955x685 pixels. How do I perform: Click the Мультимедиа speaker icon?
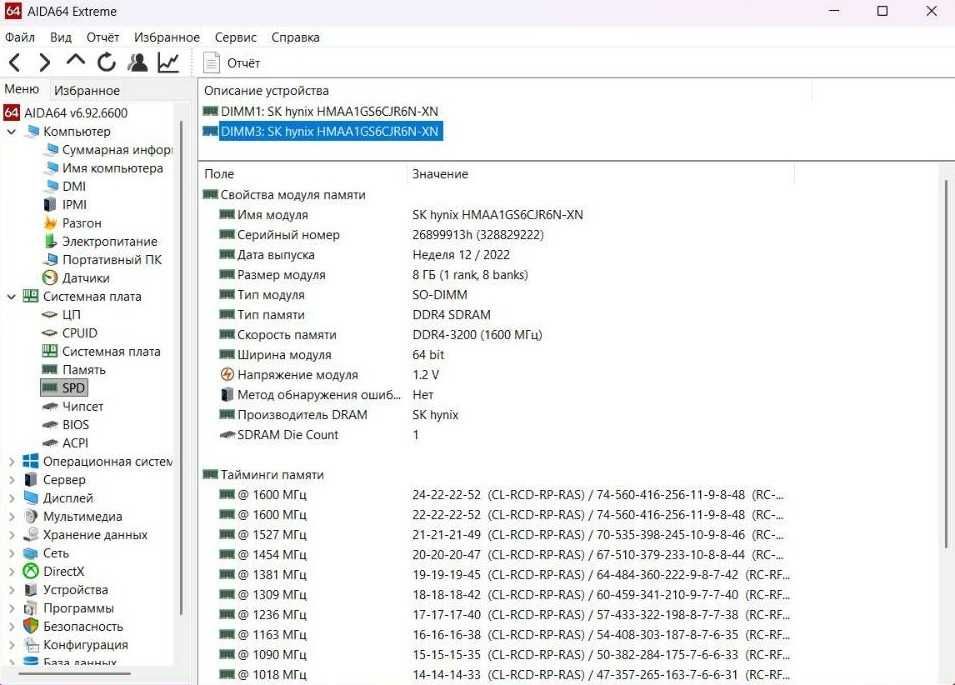(30, 516)
